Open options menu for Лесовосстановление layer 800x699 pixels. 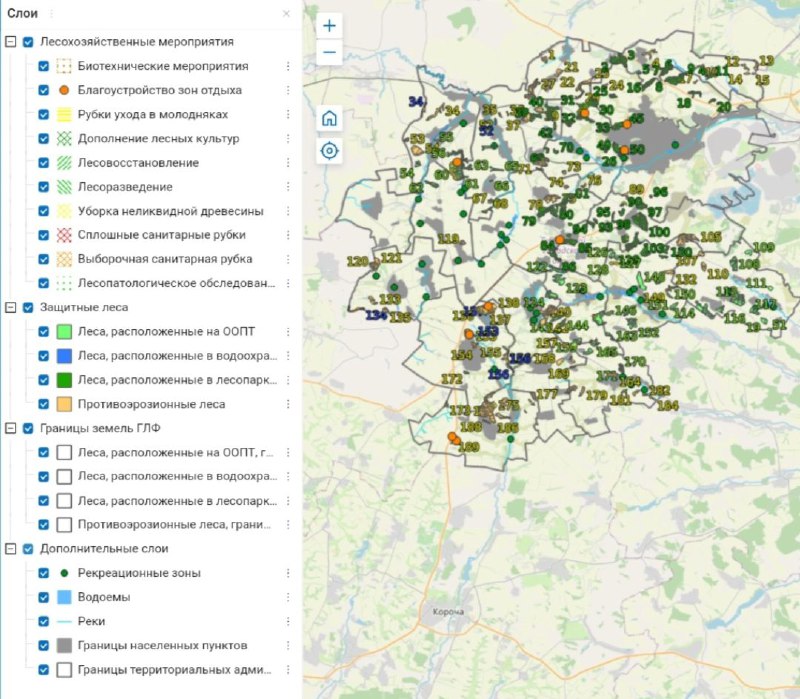288,163
